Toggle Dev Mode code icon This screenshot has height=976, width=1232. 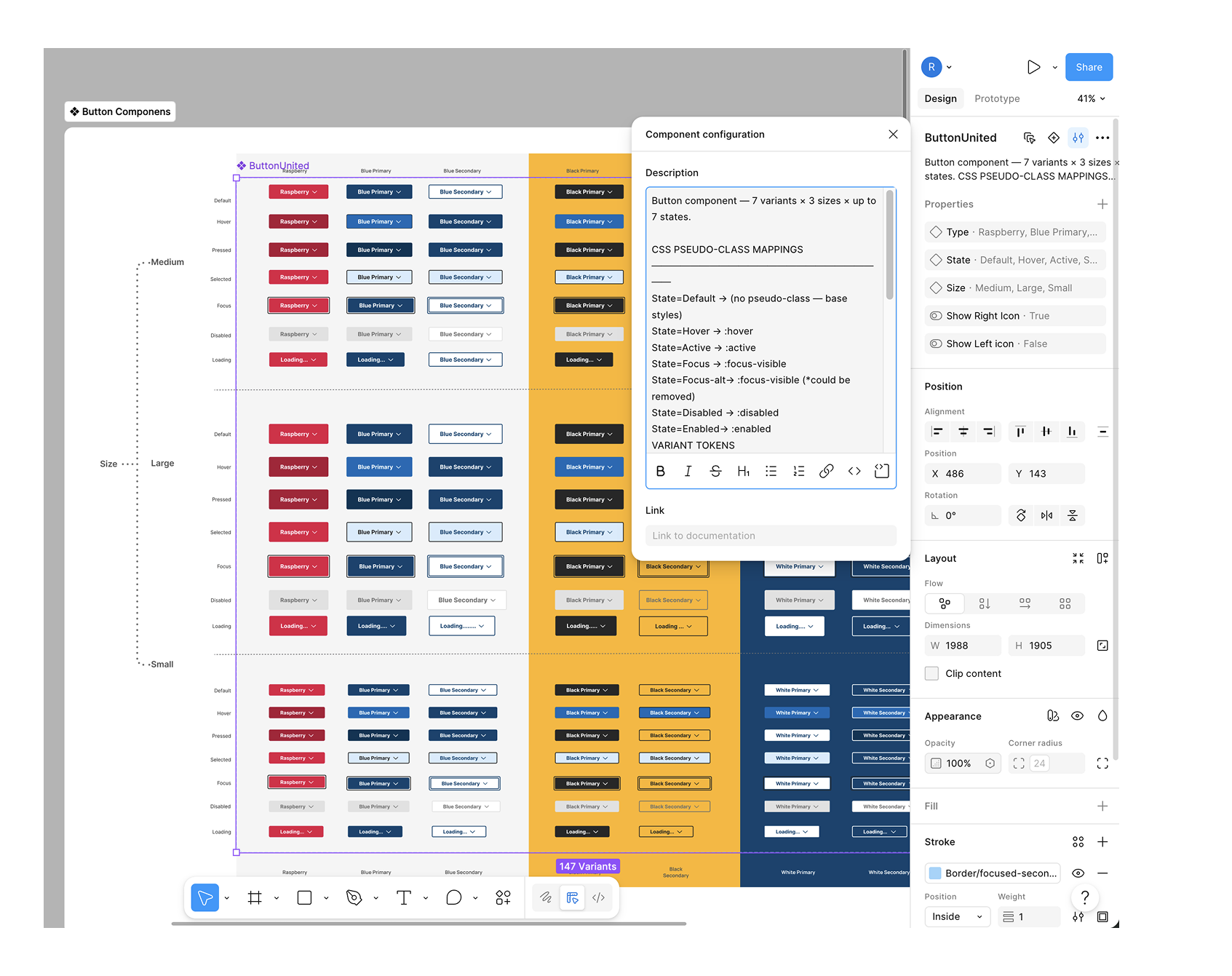tap(598, 897)
